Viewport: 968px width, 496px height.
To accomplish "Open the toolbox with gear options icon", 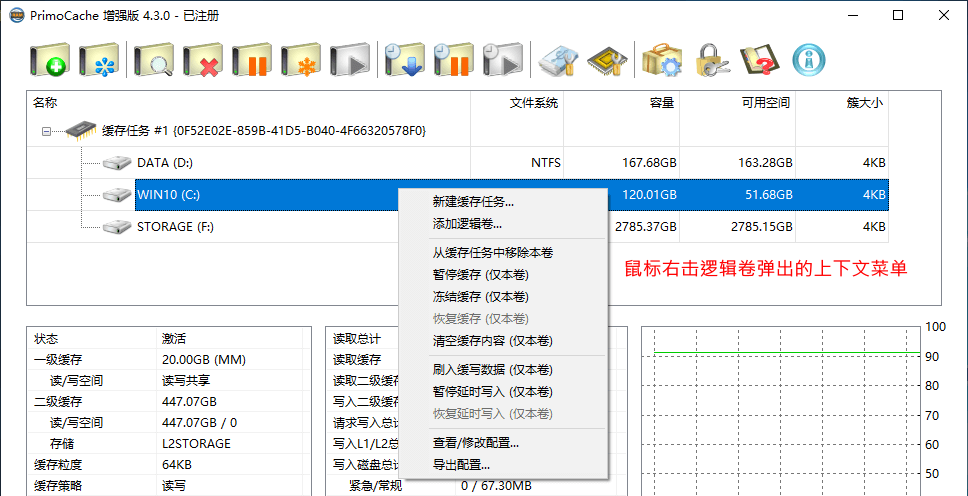I will [x=662, y=60].
